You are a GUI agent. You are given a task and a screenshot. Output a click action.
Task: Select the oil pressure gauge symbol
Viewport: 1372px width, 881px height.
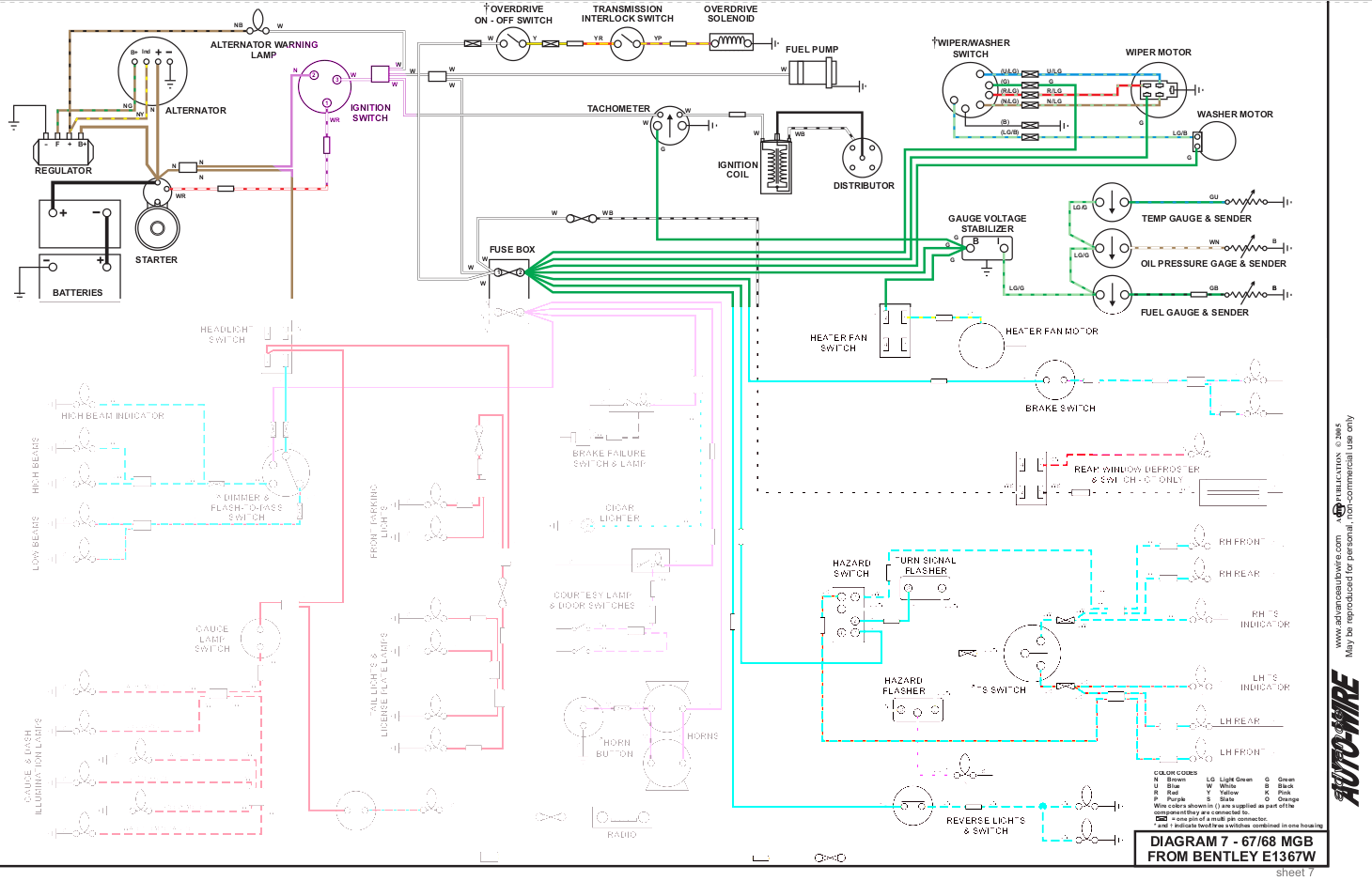(x=1112, y=248)
